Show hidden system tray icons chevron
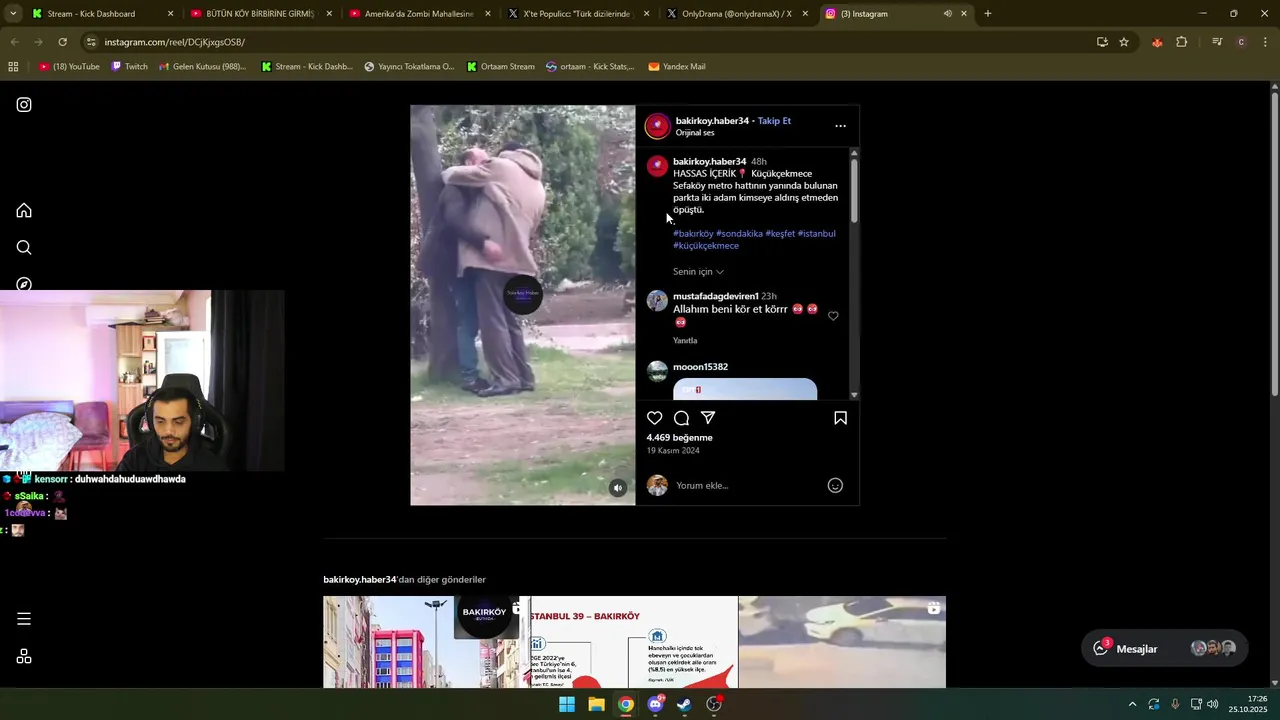The height and width of the screenshot is (720, 1280). click(1132, 704)
